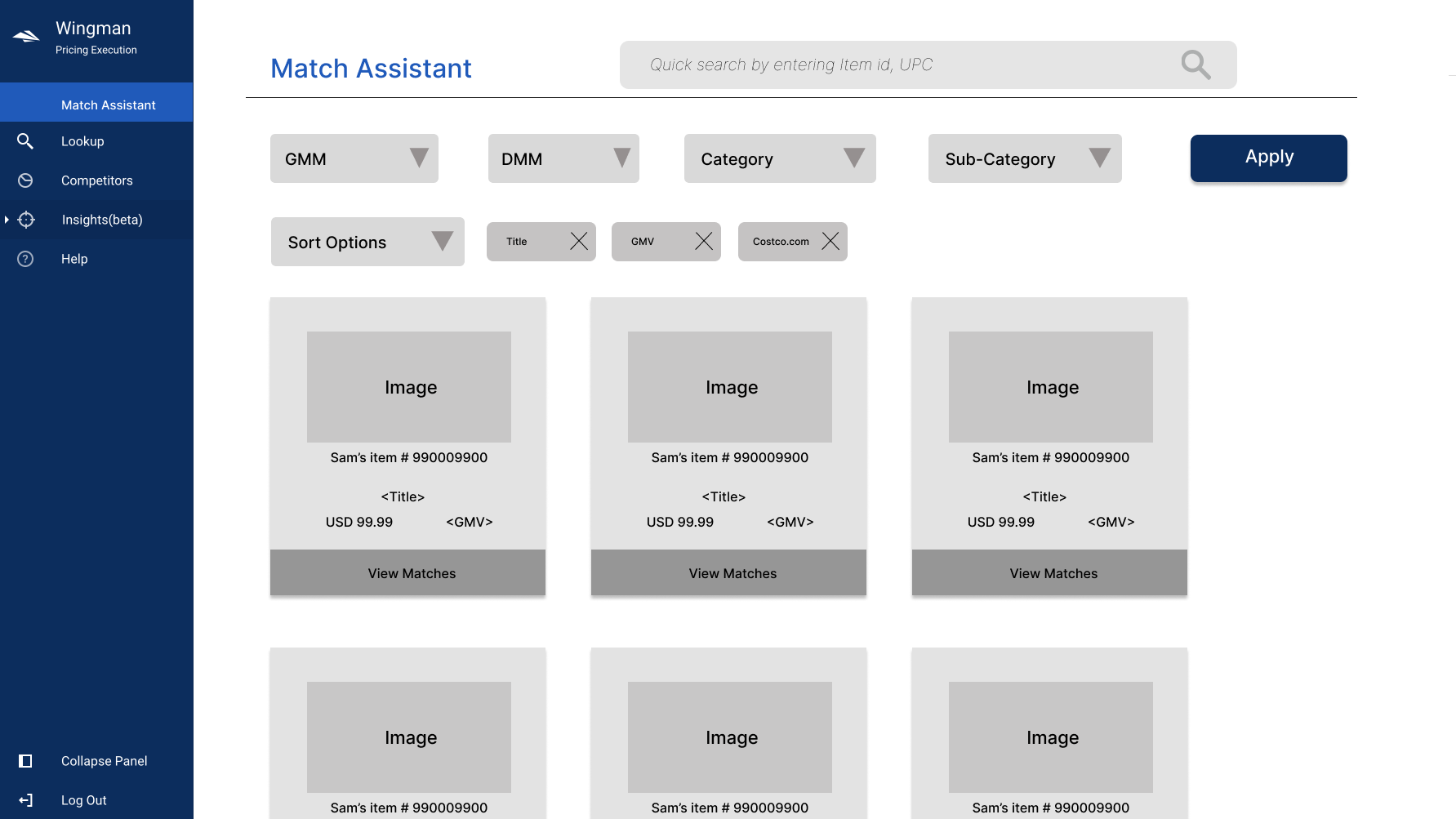This screenshot has width=1456, height=819.
Task: Open the Sub-Category dropdown
Action: 1099,158
